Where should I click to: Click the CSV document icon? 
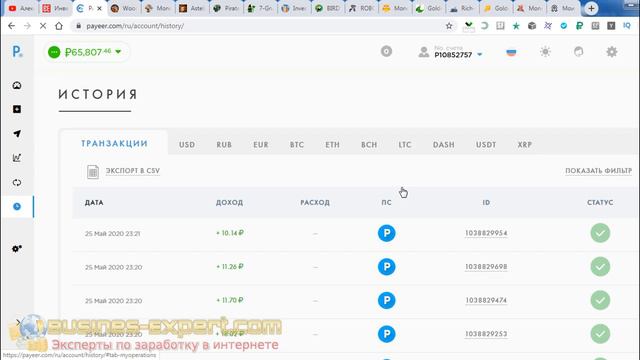click(93, 172)
